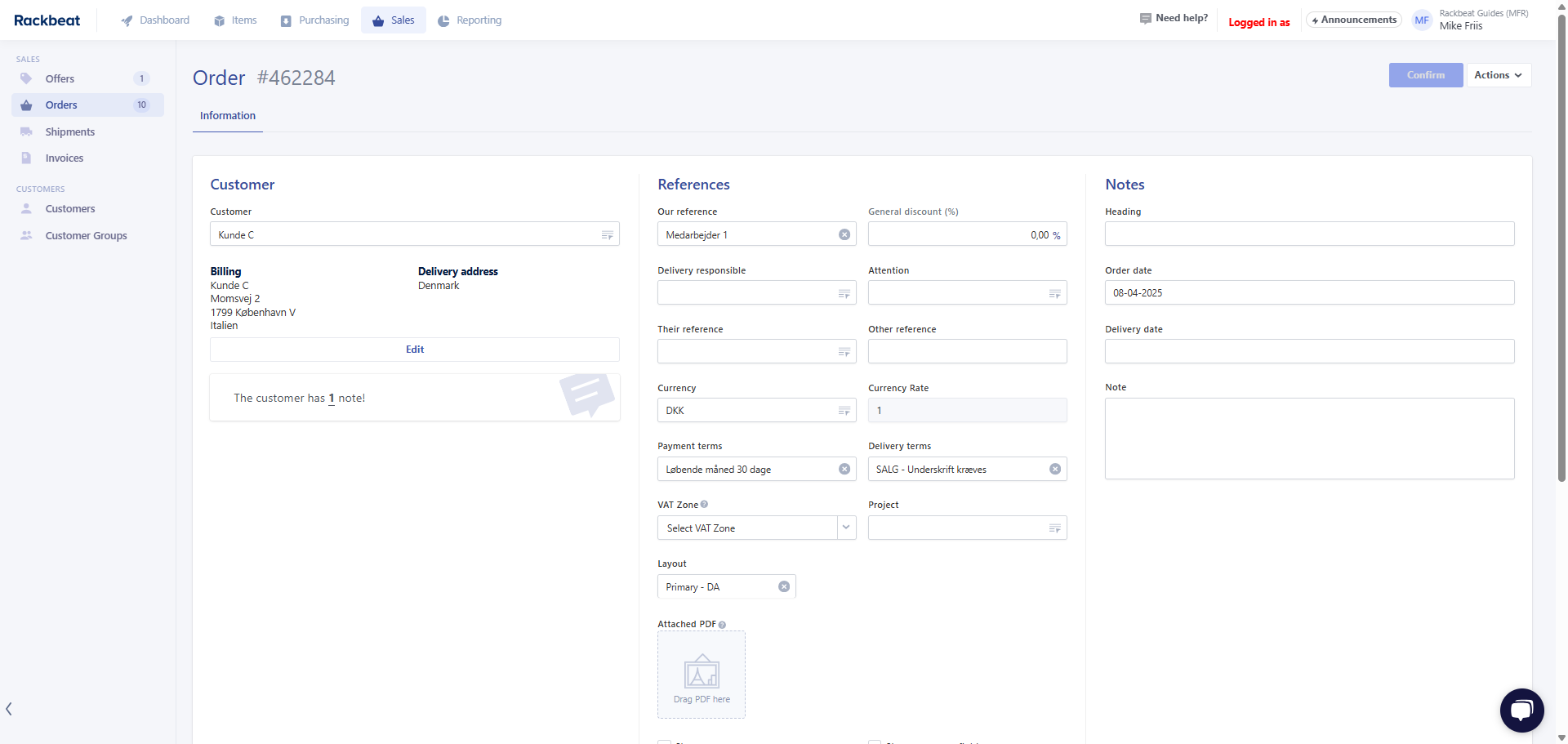
Task: Clear the Primary - DA layout
Action: point(784,587)
